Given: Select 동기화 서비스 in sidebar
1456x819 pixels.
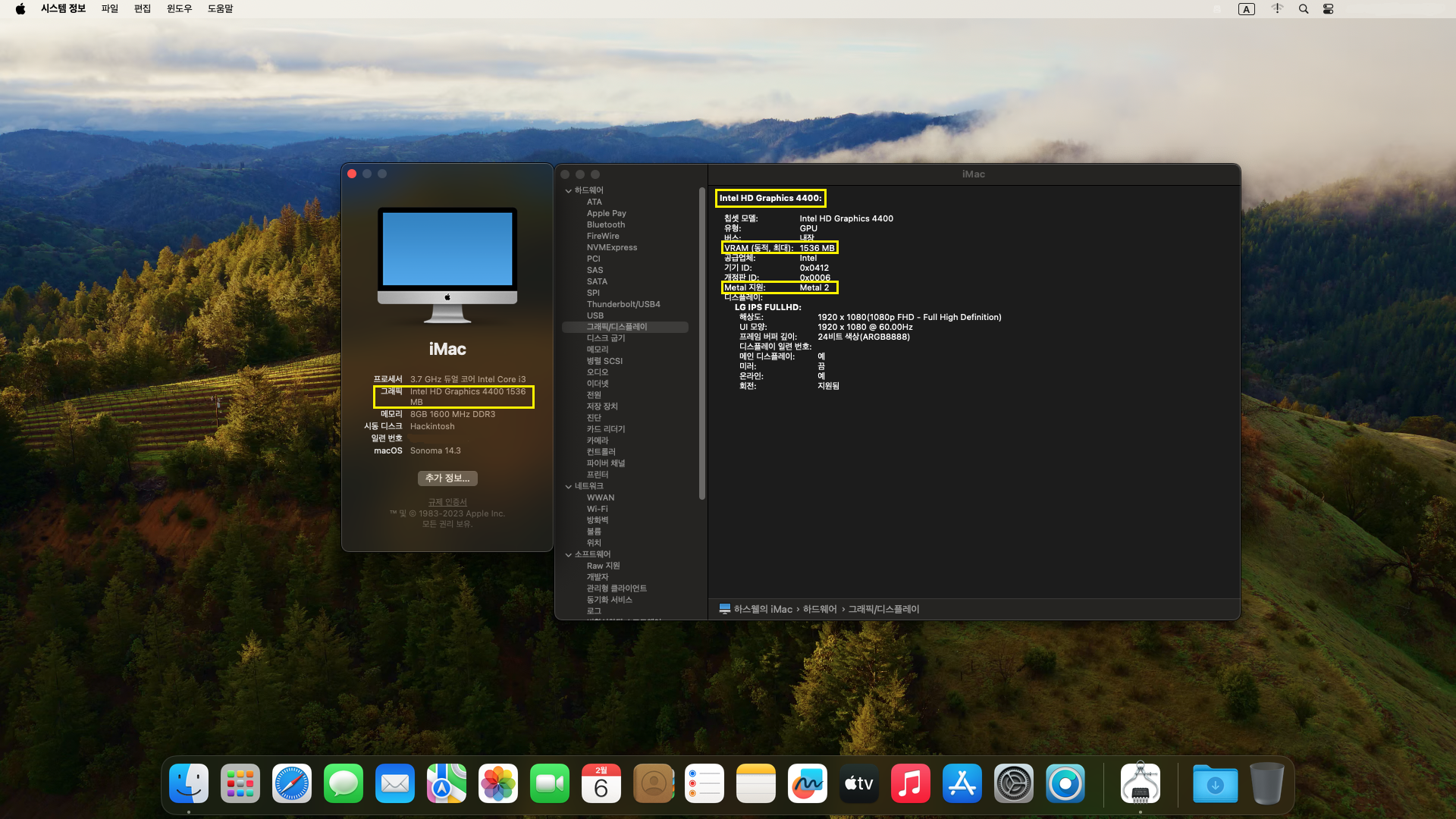Looking at the screenshot, I should point(610,601).
